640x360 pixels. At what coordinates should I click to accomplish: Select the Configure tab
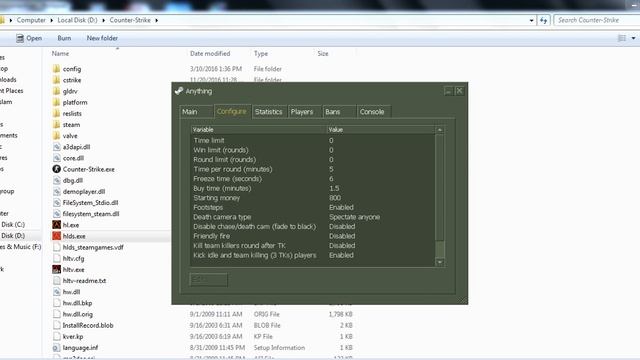coord(232,111)
